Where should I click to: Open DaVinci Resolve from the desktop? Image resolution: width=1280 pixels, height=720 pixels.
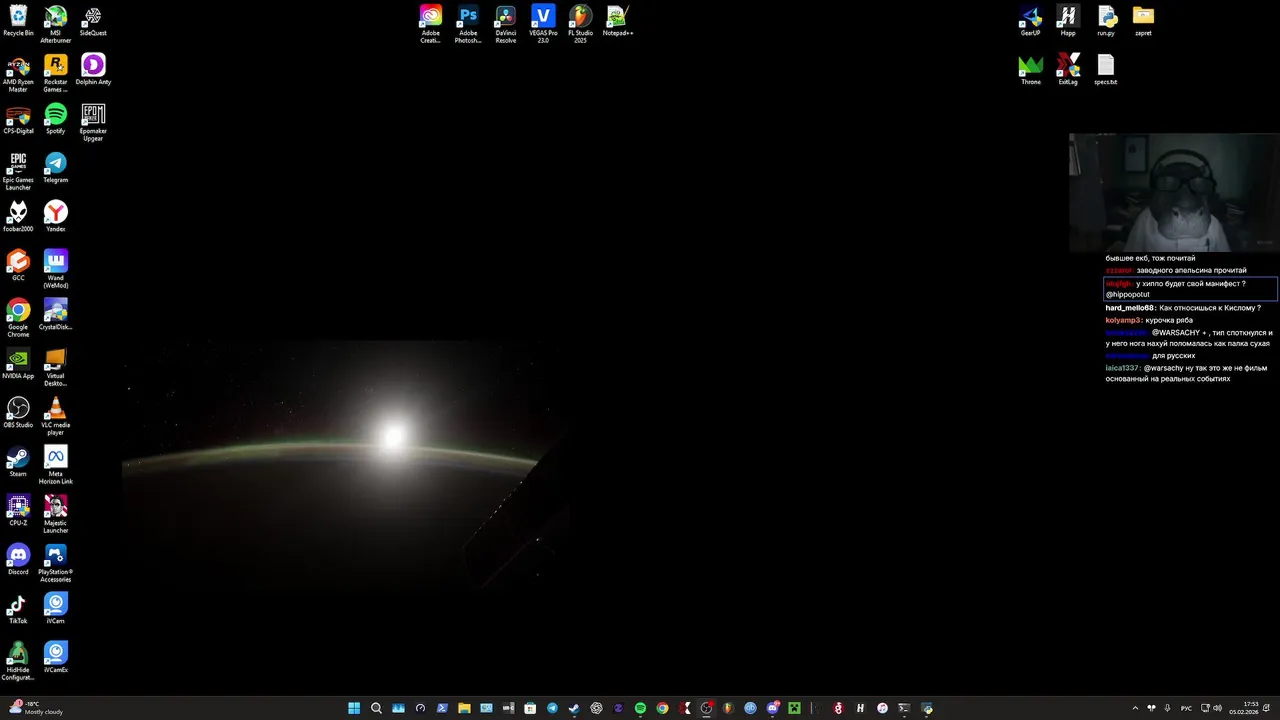506,25
